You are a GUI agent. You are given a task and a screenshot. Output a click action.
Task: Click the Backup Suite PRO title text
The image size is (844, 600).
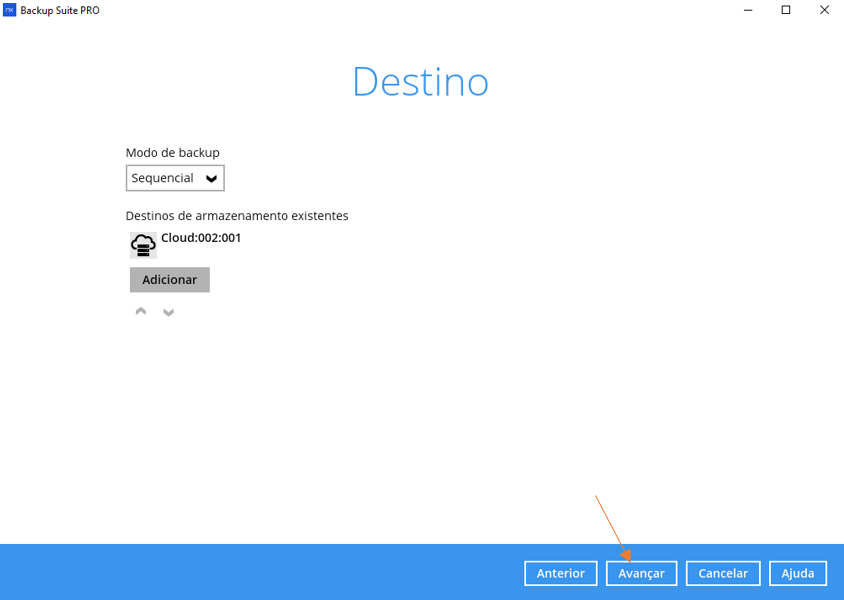[x=60, y=10]
